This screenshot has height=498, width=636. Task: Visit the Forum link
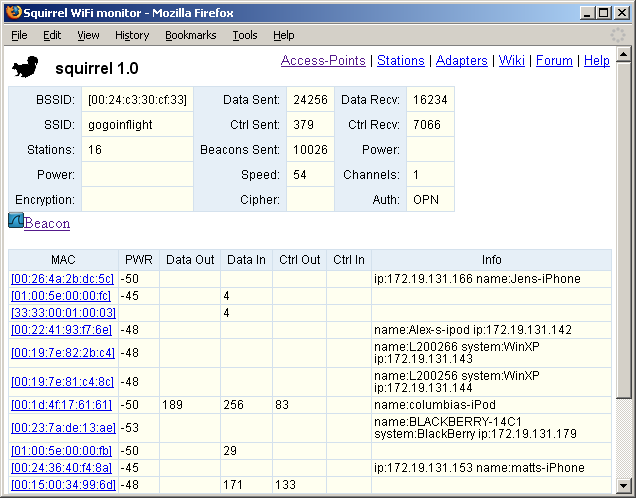(x=554, y=60)
